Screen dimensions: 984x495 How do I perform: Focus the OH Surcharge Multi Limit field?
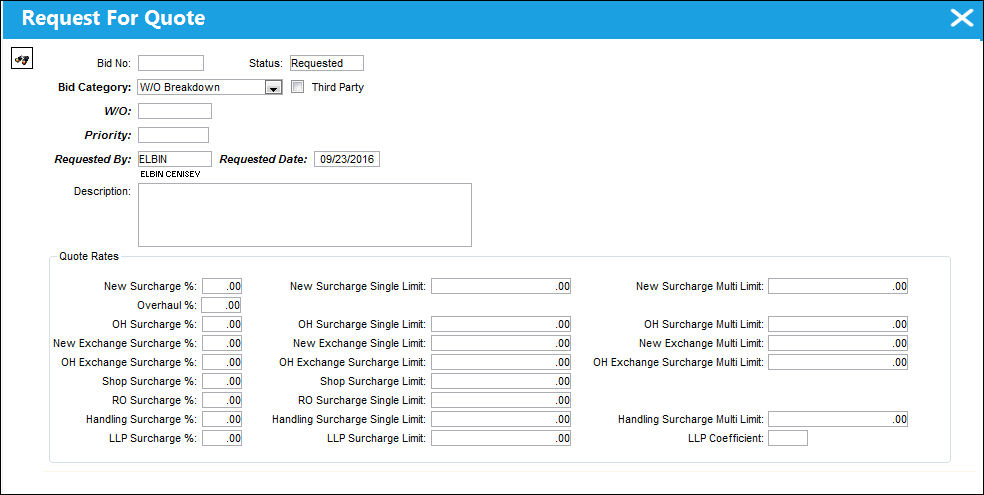[838, 324]
